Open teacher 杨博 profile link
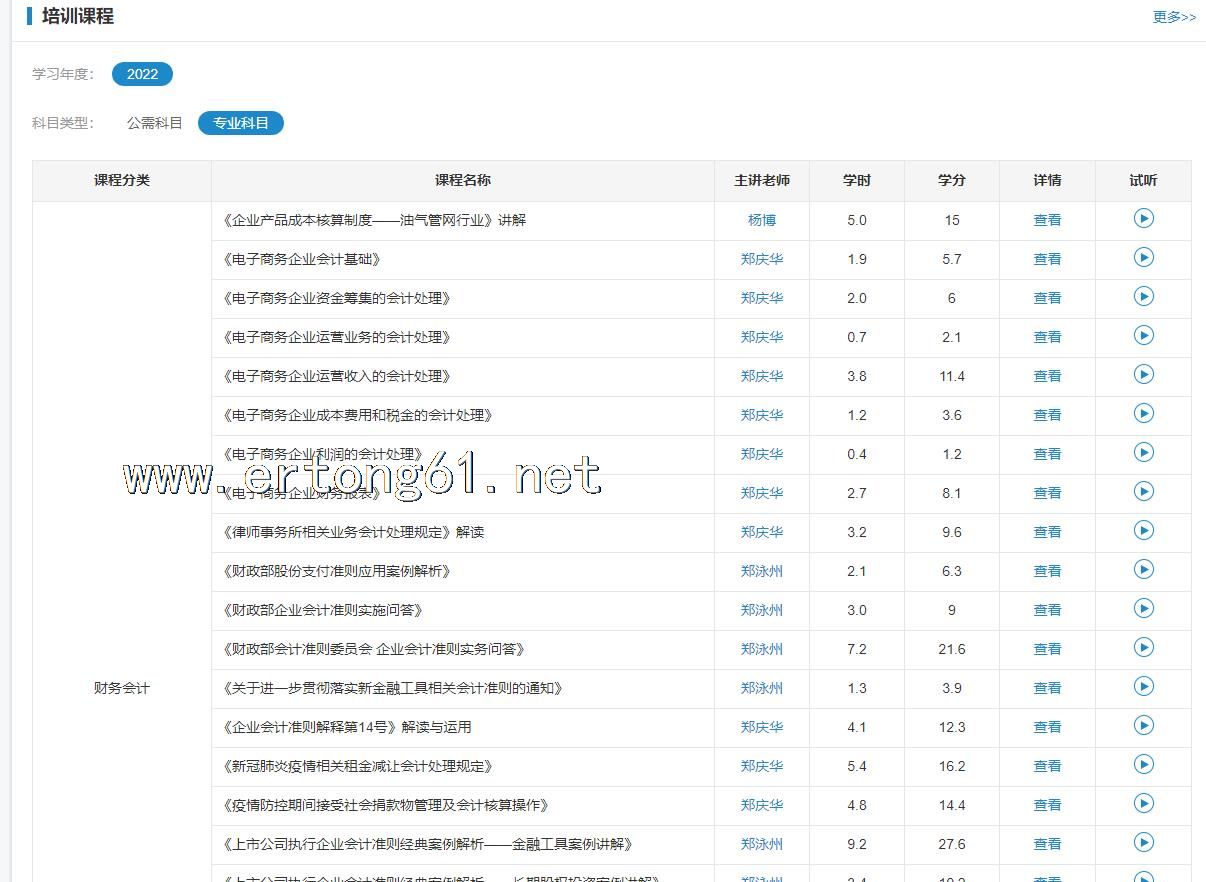The image size is (1206, 882). tap(762, 220)
